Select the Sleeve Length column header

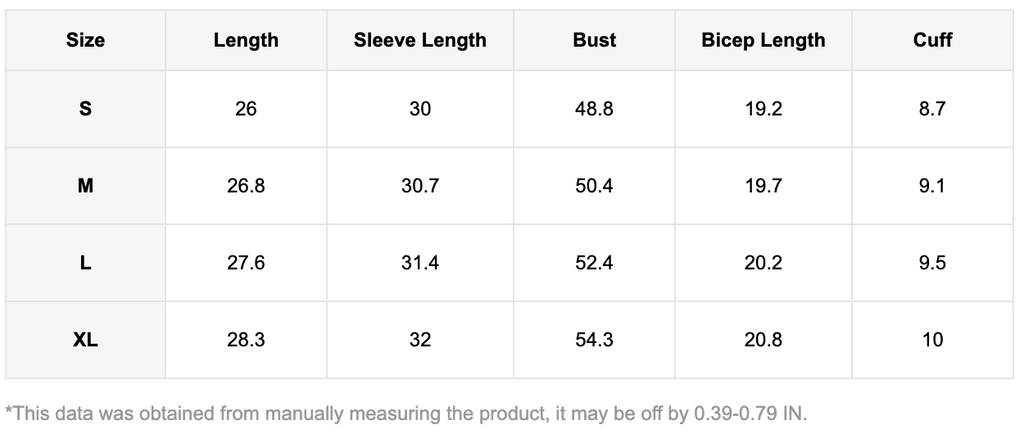(420, 41)
